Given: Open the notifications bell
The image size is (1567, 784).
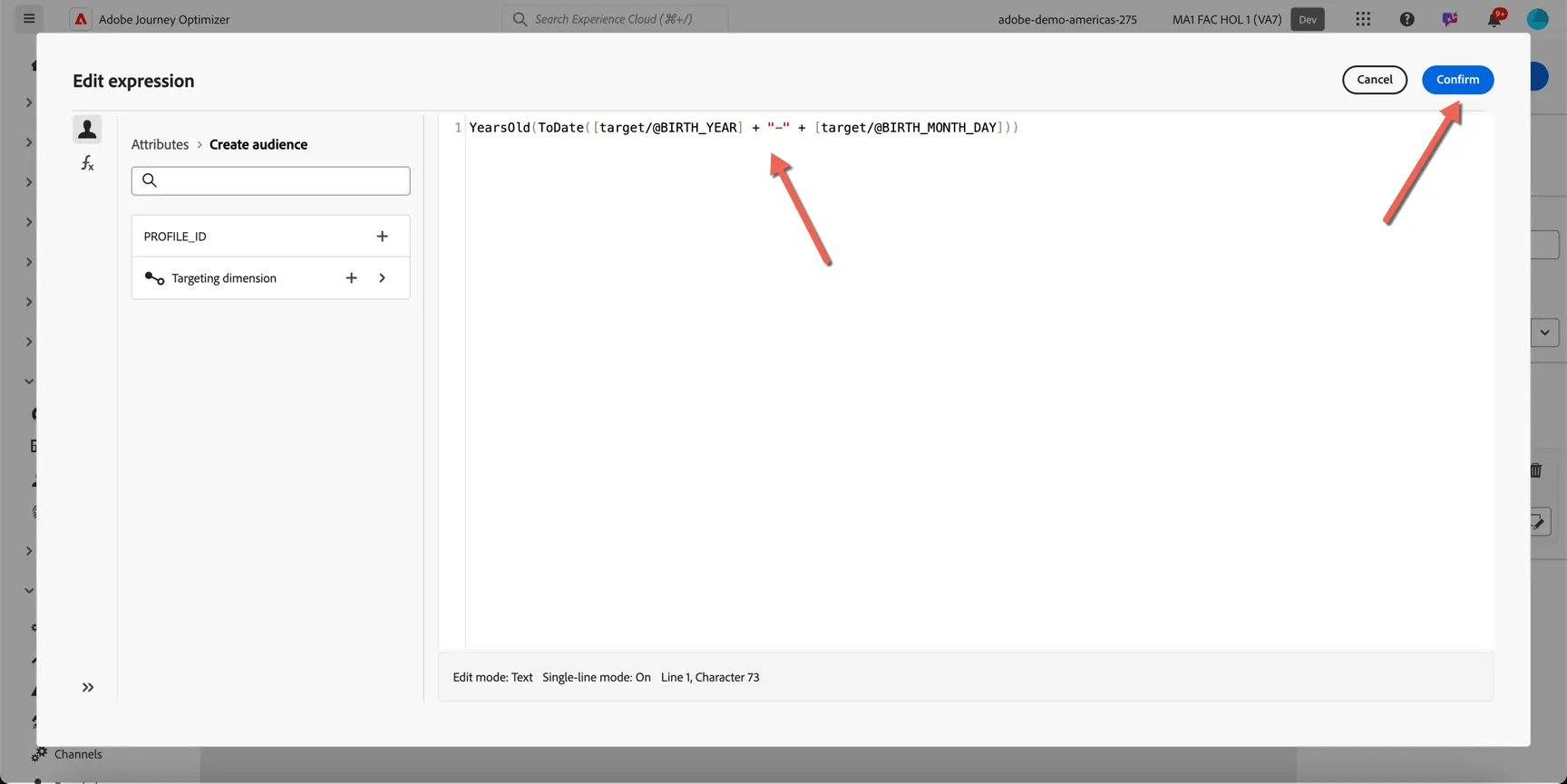Looking at the screenshot, I should pos(1494,18).
